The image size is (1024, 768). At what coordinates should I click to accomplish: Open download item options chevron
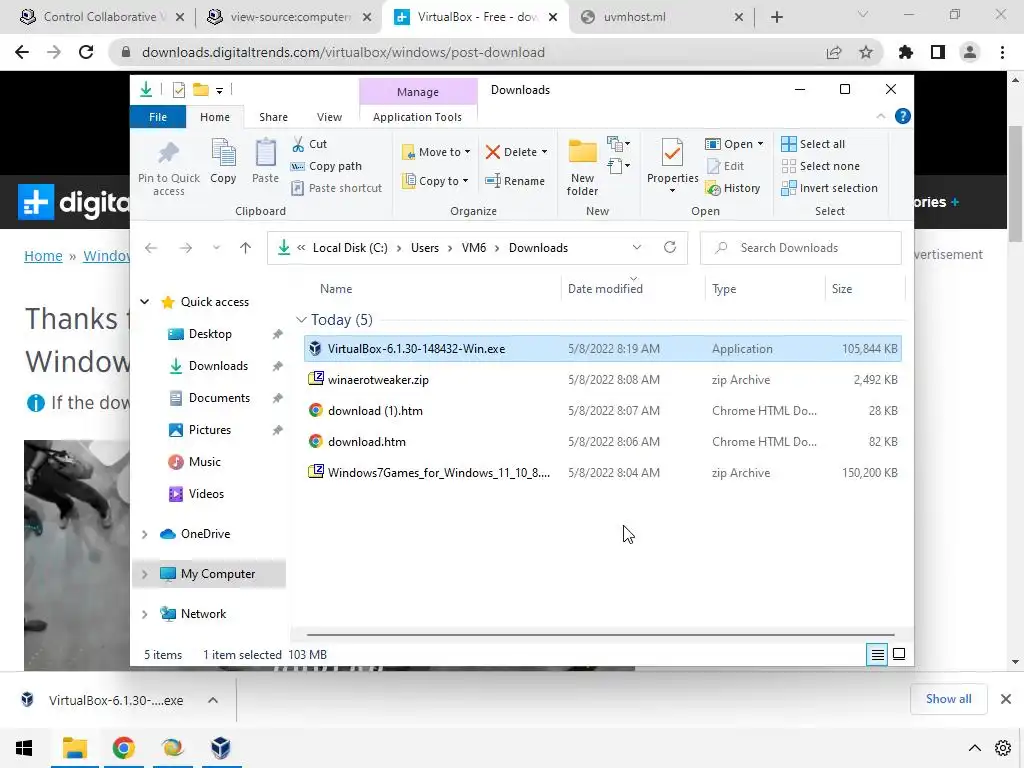pos(213,700)
